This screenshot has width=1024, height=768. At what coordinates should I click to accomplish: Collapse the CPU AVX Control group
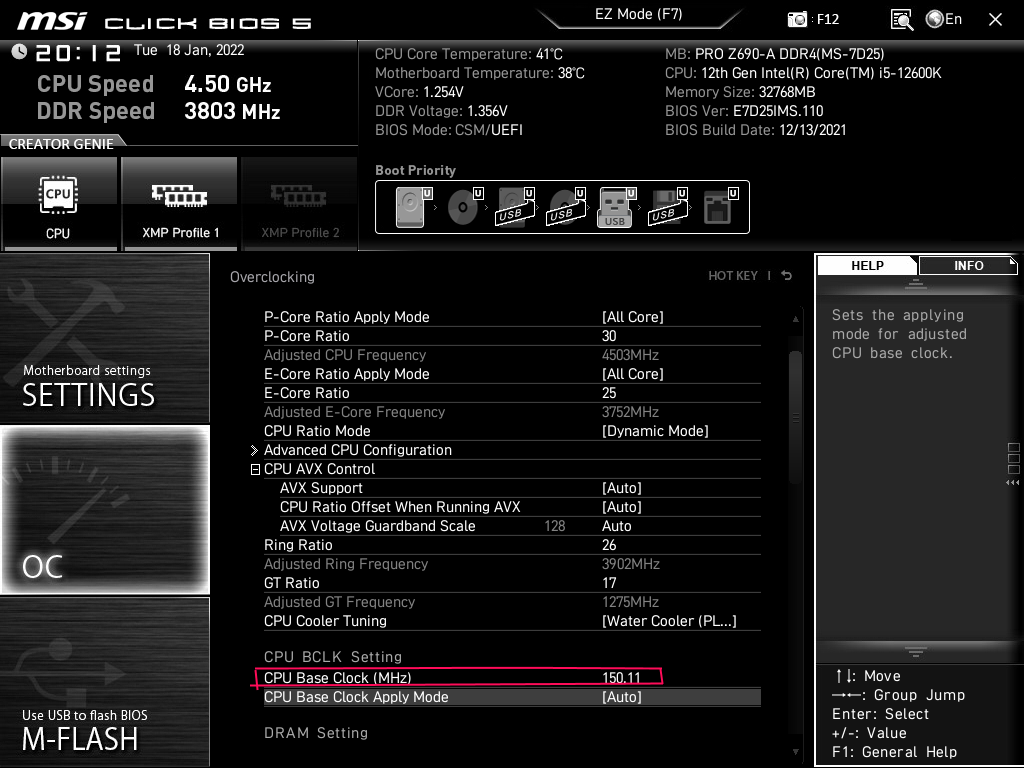255,470
